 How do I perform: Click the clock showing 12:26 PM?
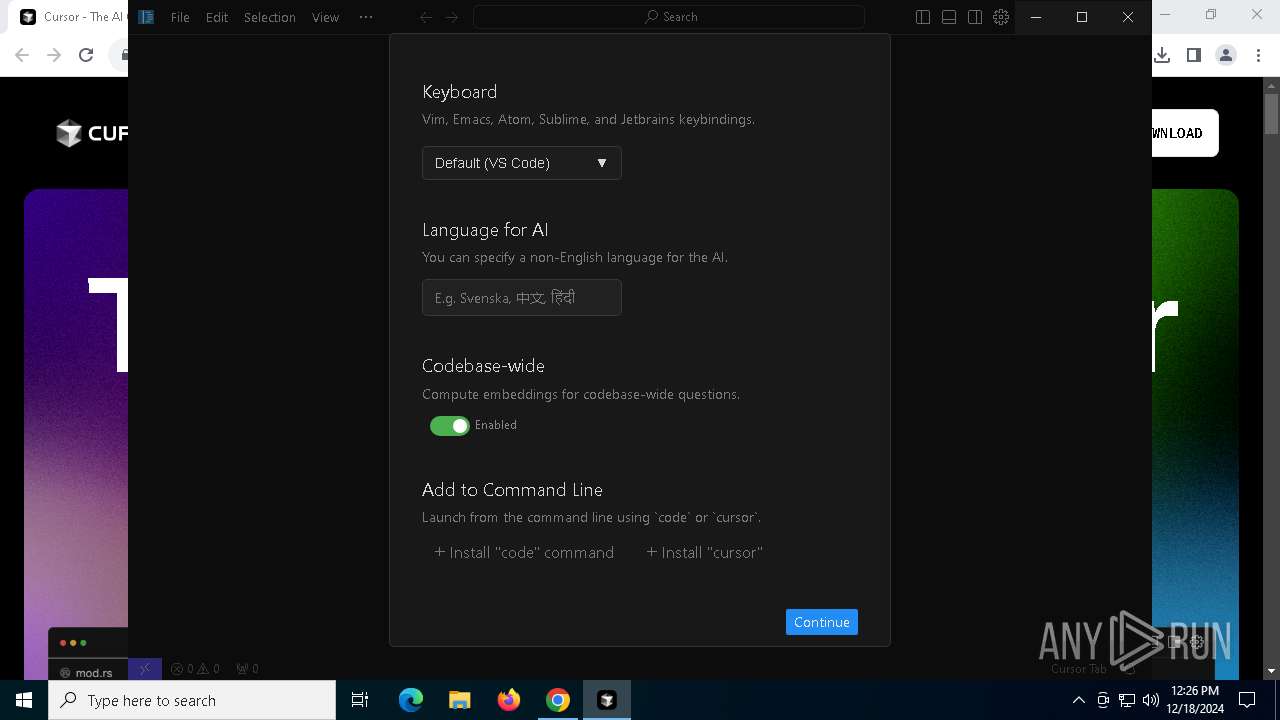1195,700
